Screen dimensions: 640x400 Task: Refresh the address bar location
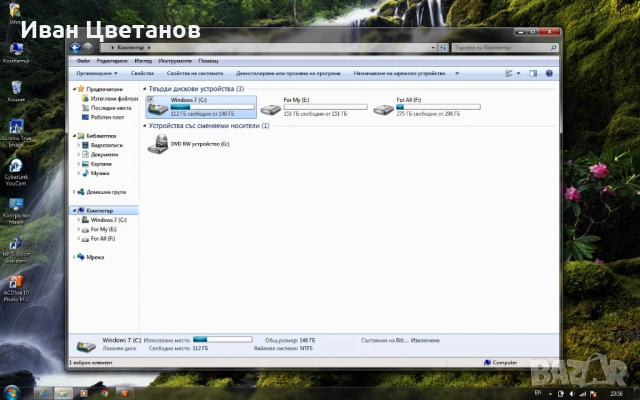(443, 48)
